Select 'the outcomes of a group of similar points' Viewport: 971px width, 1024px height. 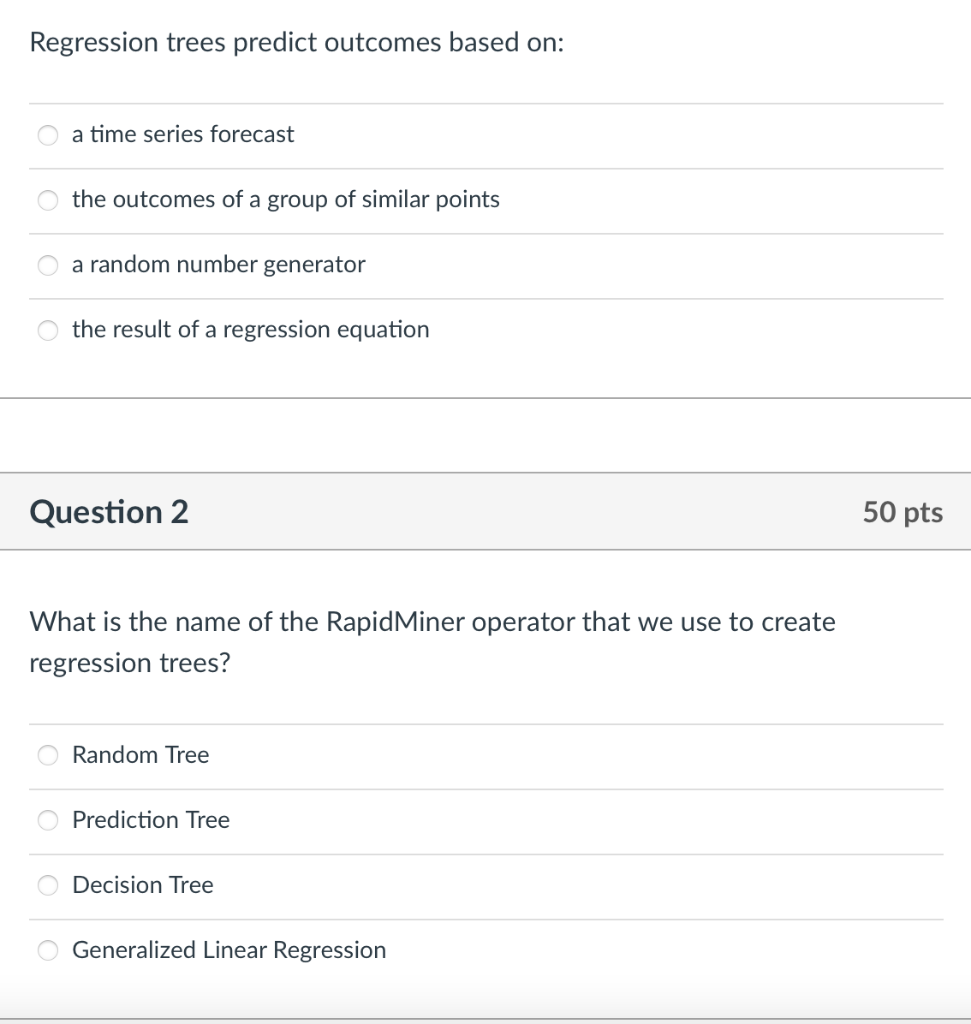[x=47, y=200]
